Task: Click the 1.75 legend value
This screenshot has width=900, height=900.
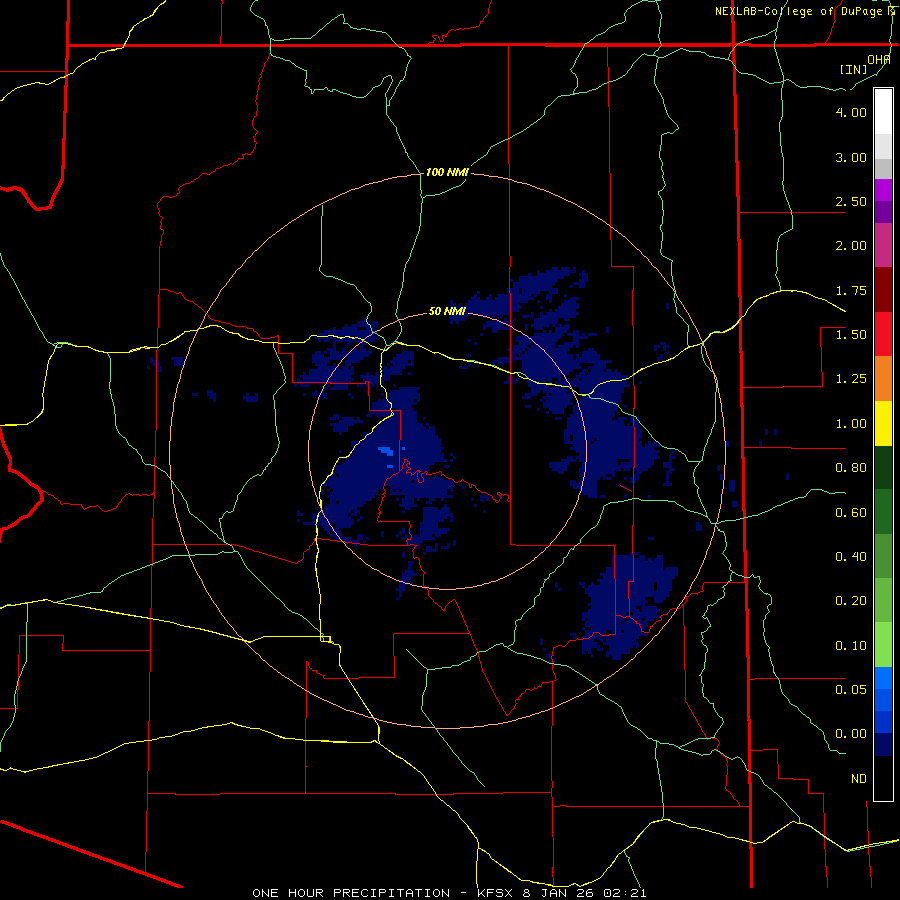Action: tap(851, 290)
